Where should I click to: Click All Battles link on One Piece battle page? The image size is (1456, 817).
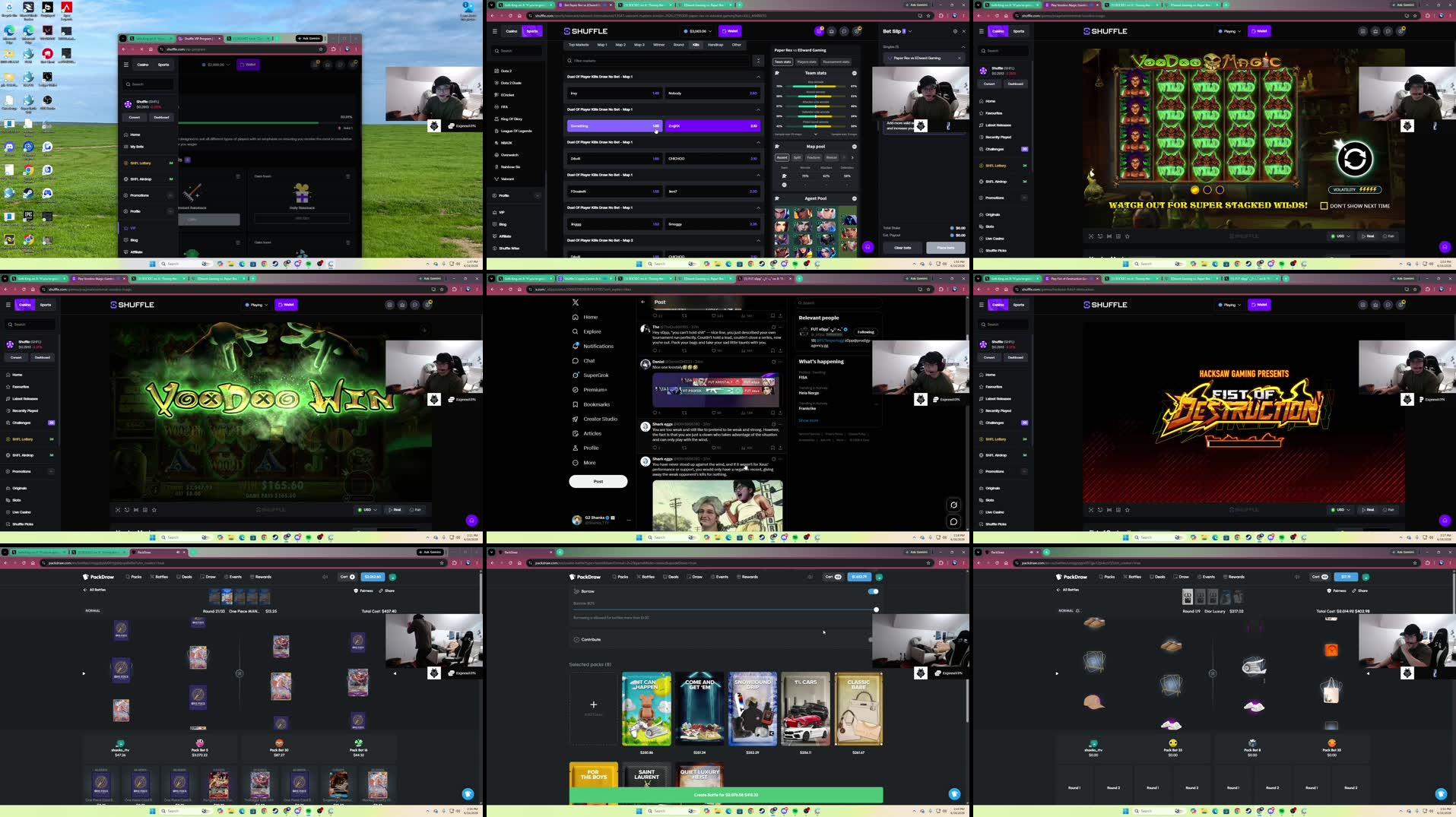95,590
